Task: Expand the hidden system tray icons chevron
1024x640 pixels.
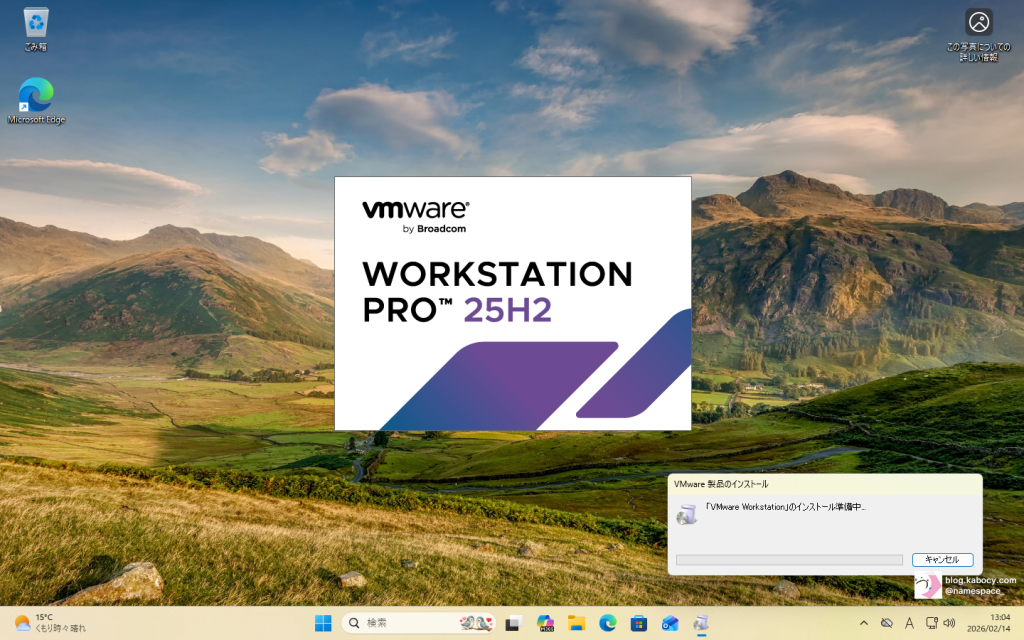Action: click(862, 623)
